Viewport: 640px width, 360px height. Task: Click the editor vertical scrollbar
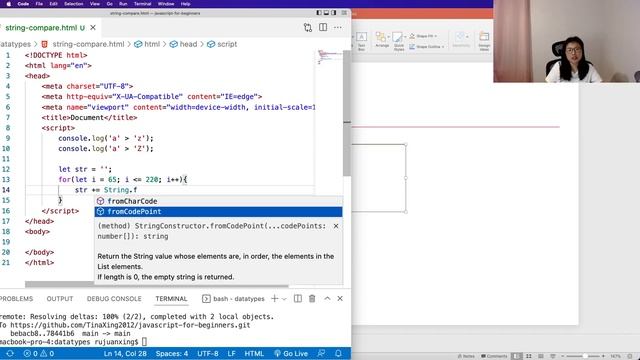coord(347,112)
